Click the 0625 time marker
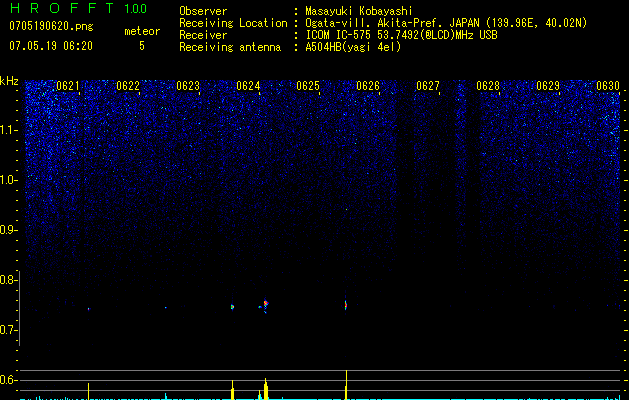This screenshot has height=400, width=629. (x=308, y=86)
